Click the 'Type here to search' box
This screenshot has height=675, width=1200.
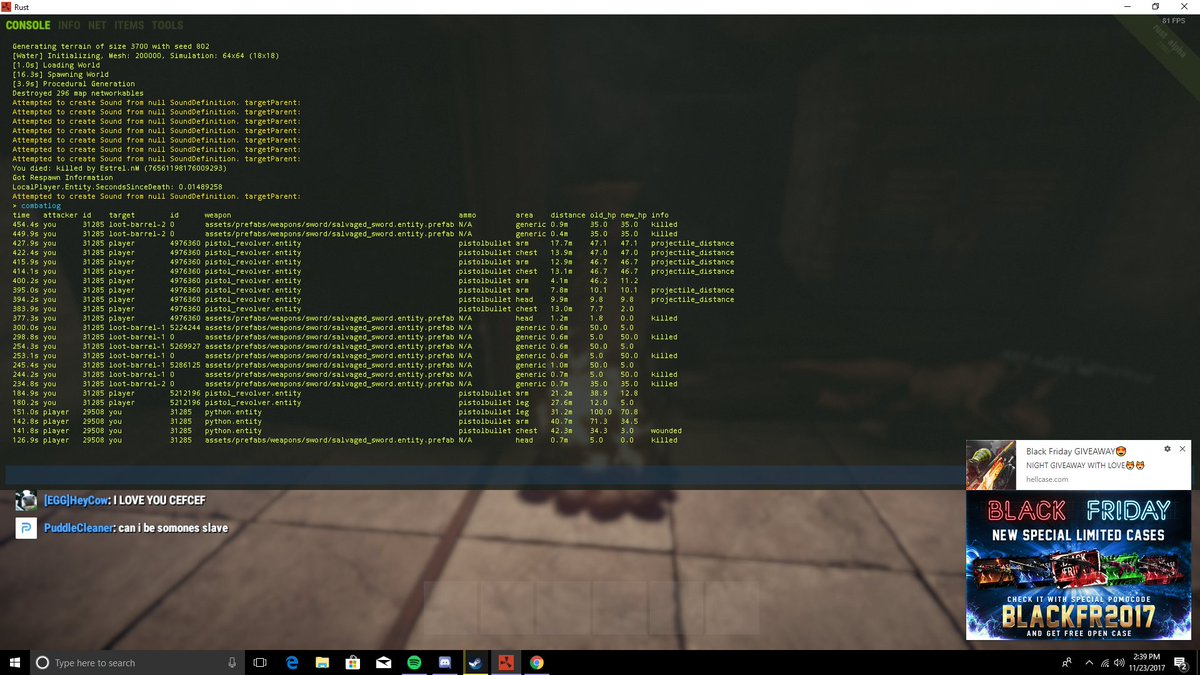click(x=135, y=663)
